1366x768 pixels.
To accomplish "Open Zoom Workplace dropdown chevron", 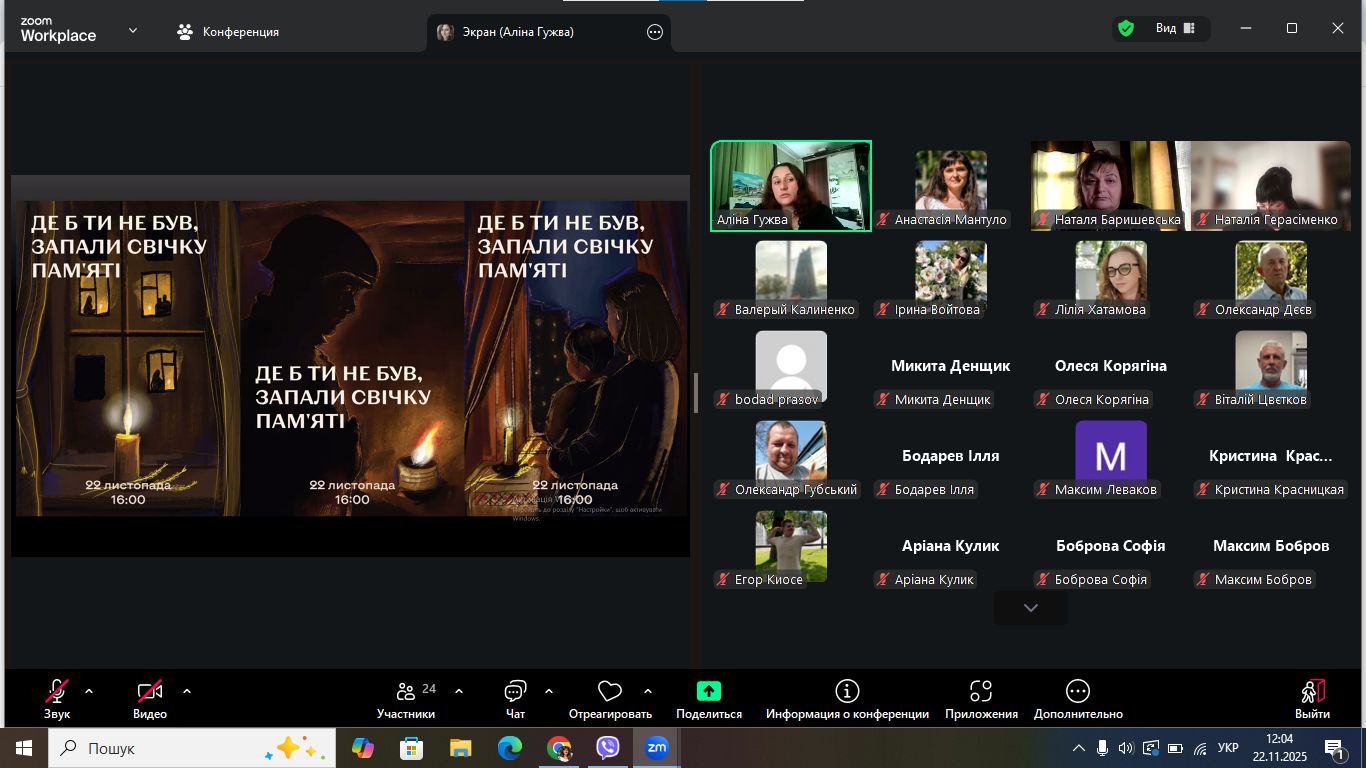I will [x=133, y=31].
